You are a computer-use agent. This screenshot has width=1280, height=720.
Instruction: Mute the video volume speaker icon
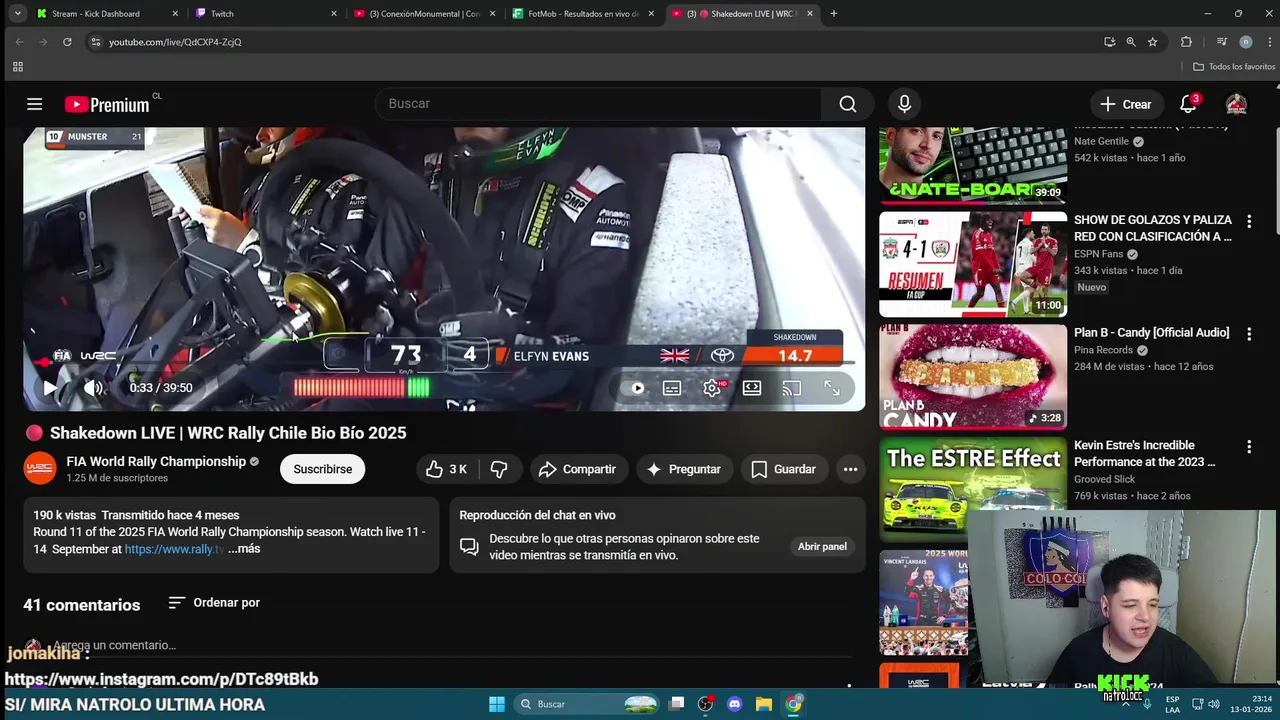93,388
